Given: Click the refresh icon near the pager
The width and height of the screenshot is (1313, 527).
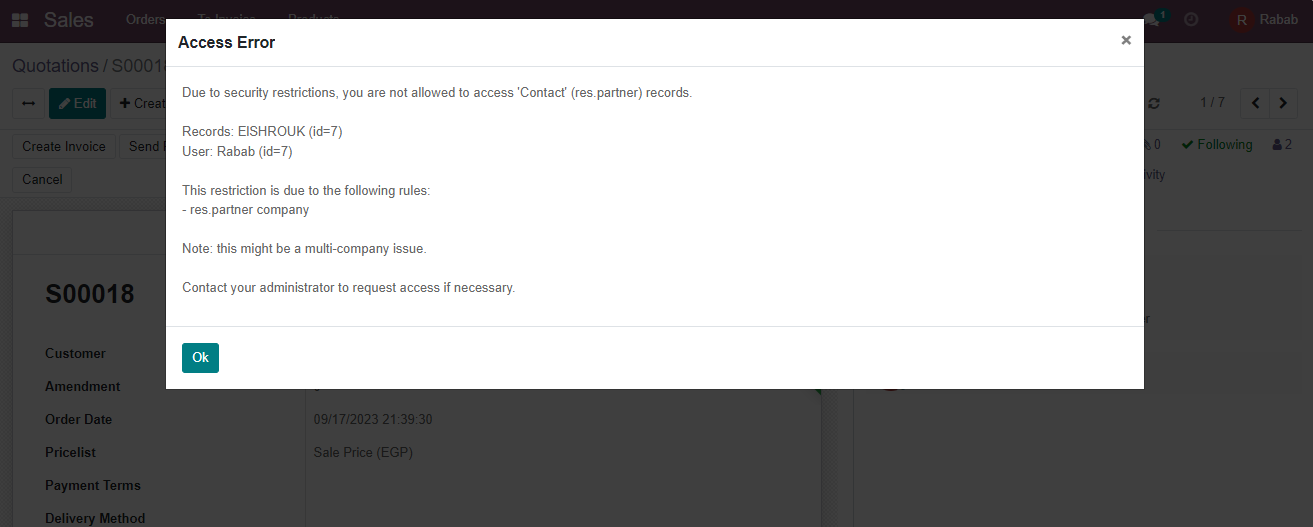Looking at the screenshot, I should point(1154,103).
